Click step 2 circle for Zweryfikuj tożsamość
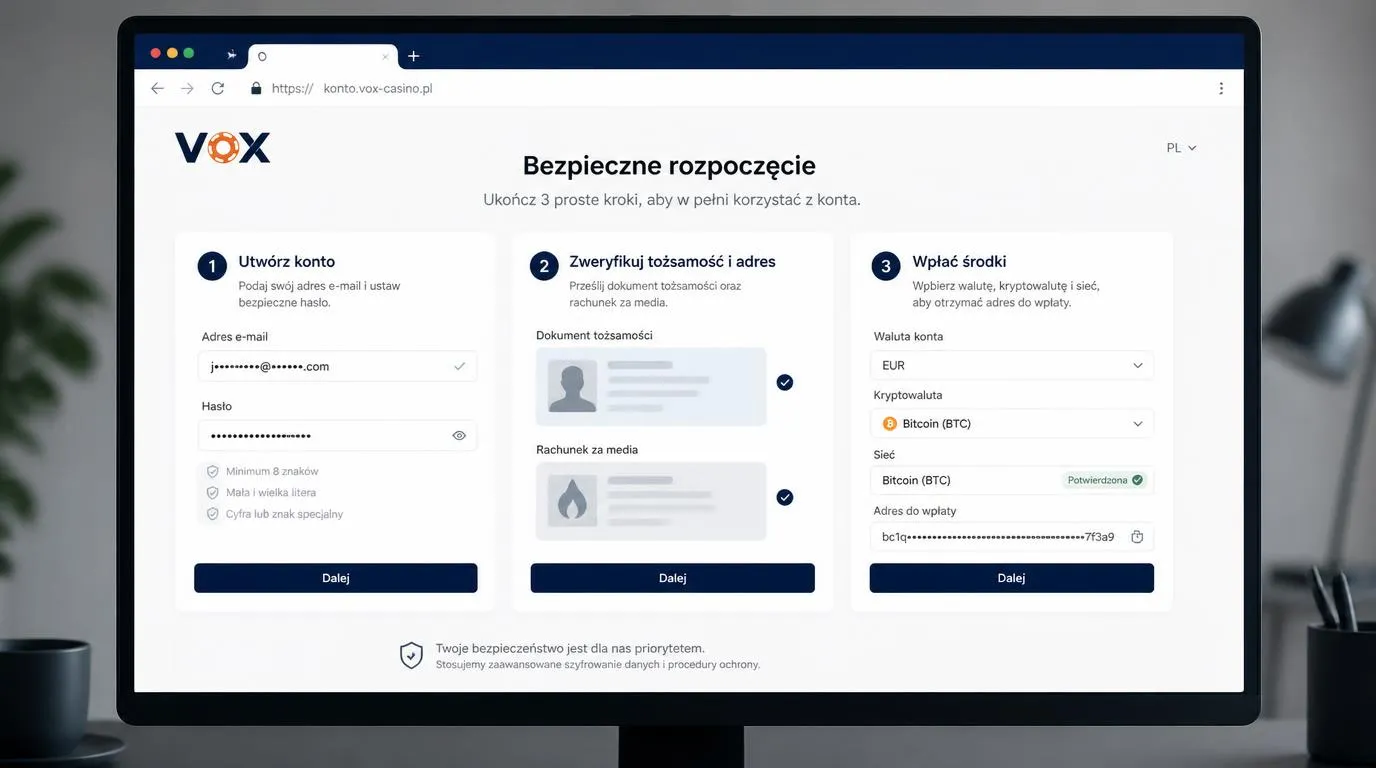 pos(544,266)
